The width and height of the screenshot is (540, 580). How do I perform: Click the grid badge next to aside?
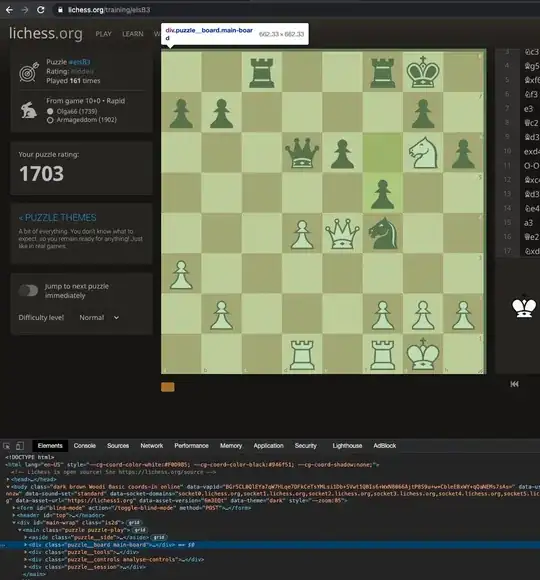159,537
